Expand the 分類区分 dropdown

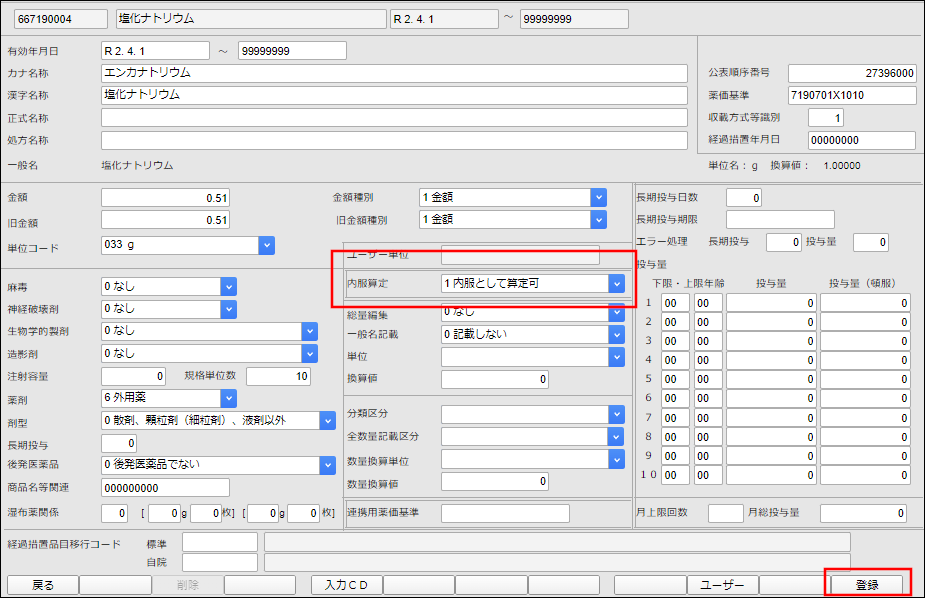coord(615,414)
